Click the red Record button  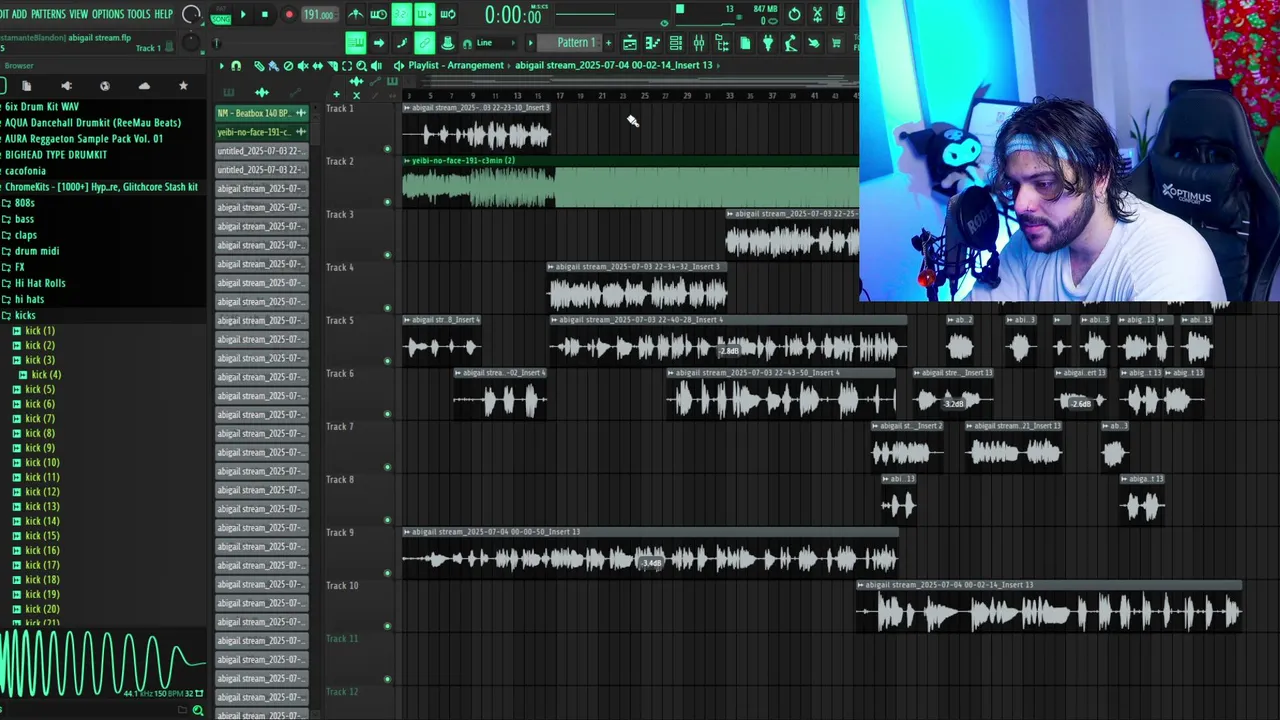coord(289,14)
